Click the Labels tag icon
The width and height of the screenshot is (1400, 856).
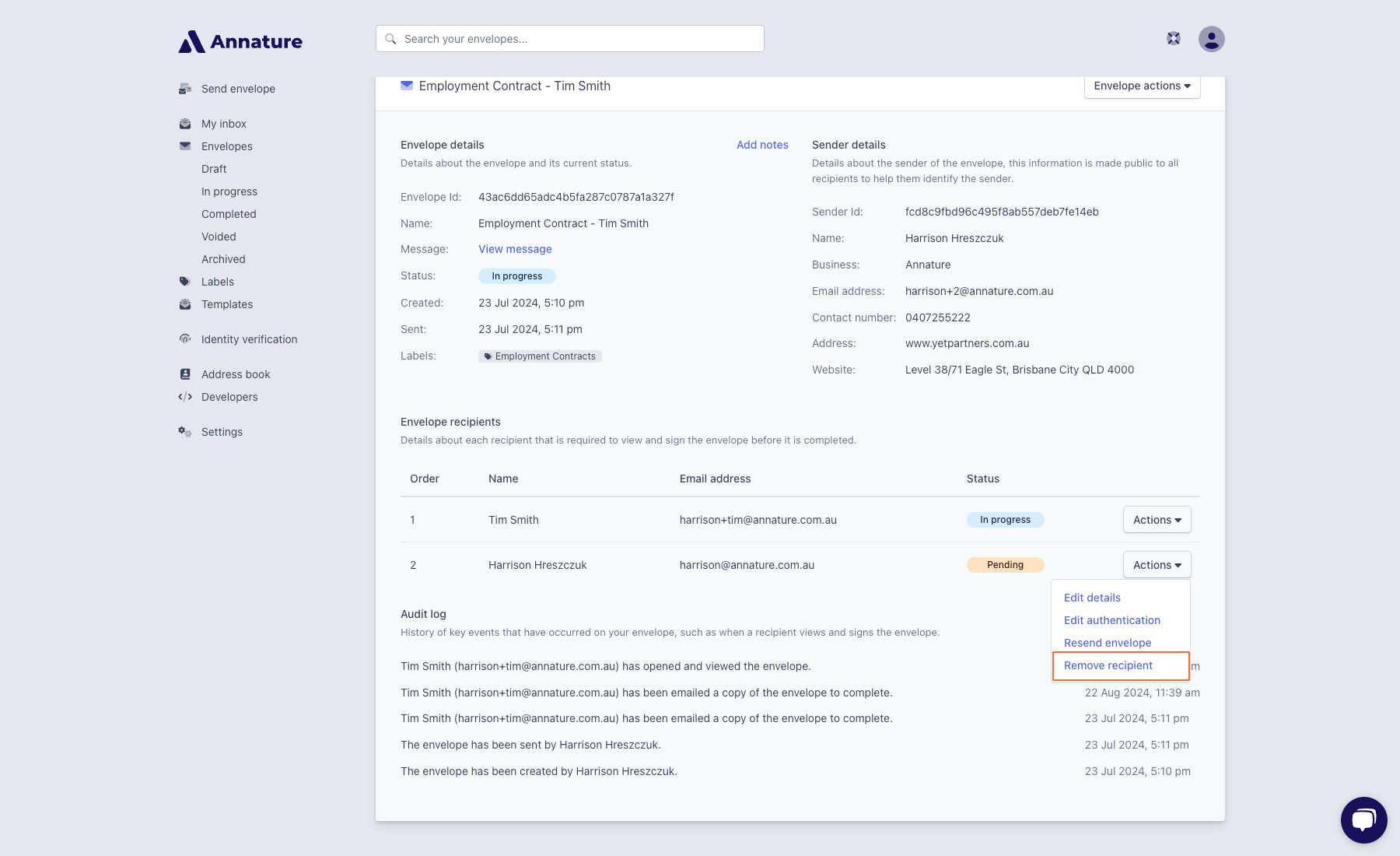click(x=185, y=282)
